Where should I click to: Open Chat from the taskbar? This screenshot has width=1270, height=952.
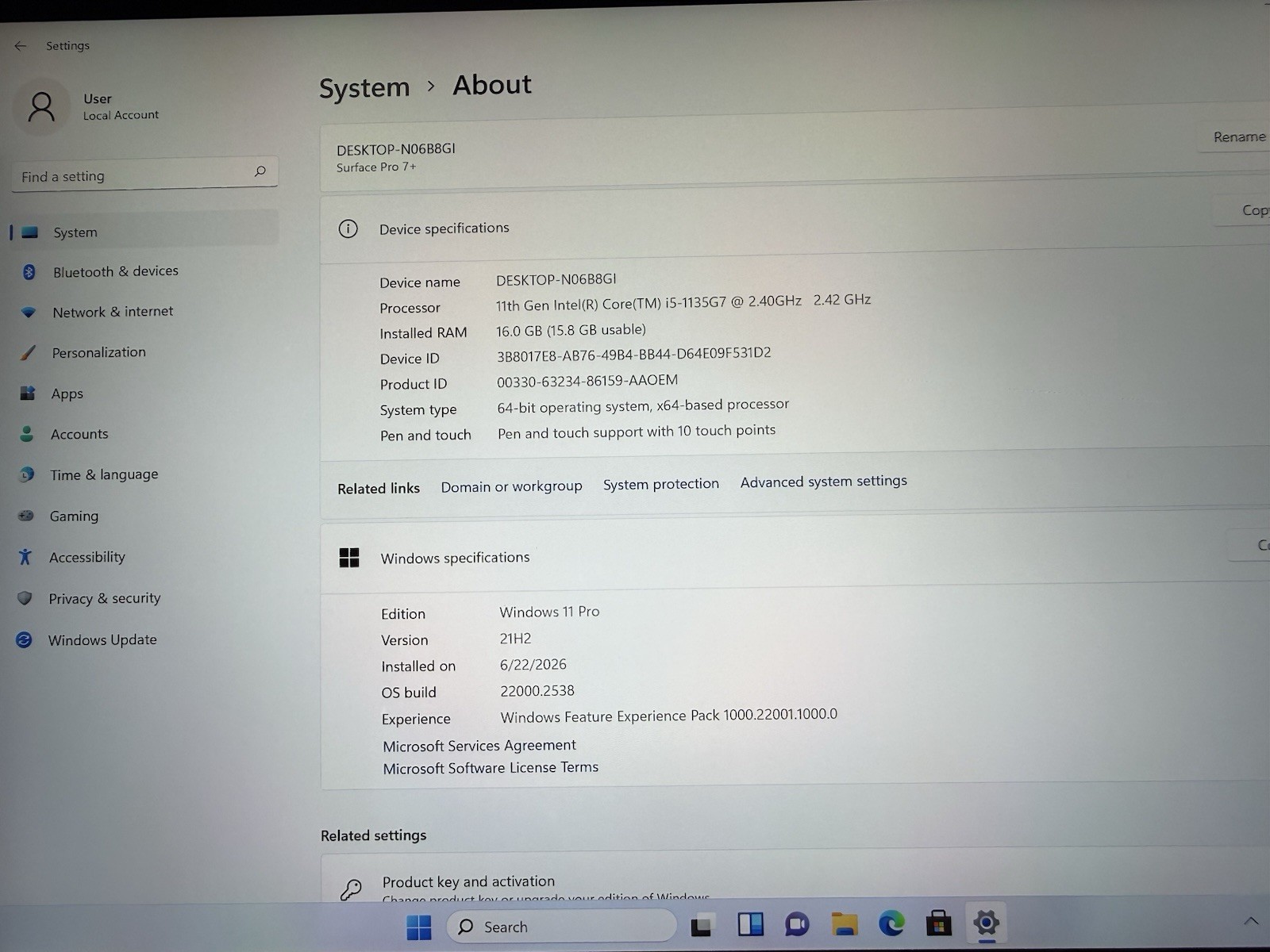point(797,924)
